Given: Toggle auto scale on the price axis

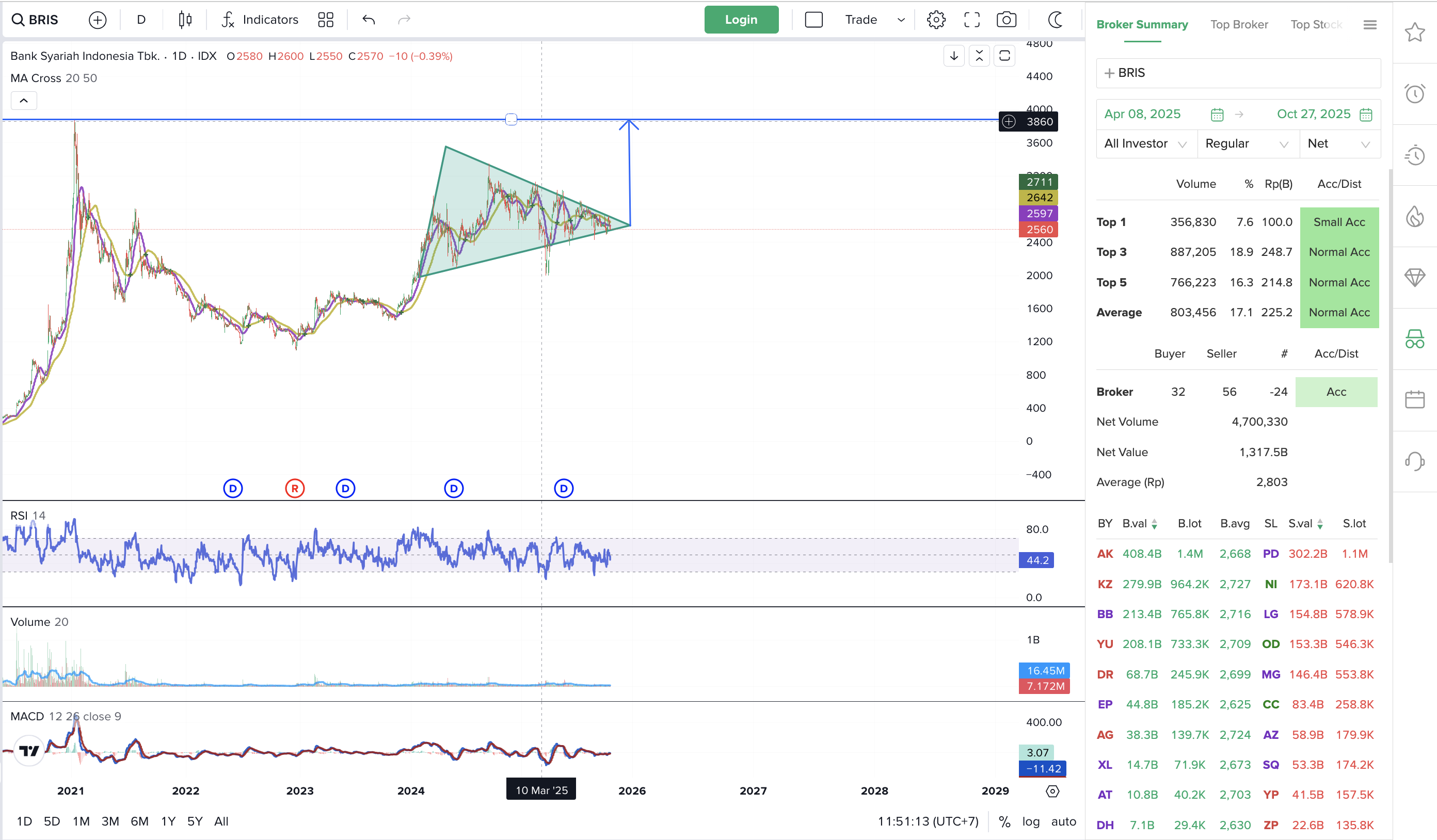Looking at the screenshot, I should click(1063, 821).
